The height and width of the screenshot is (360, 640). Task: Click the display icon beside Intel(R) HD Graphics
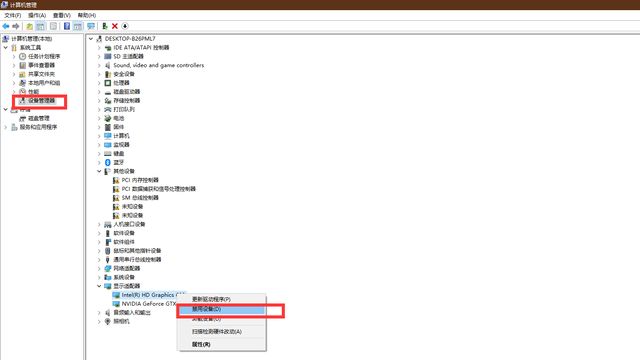pos(116,295)
